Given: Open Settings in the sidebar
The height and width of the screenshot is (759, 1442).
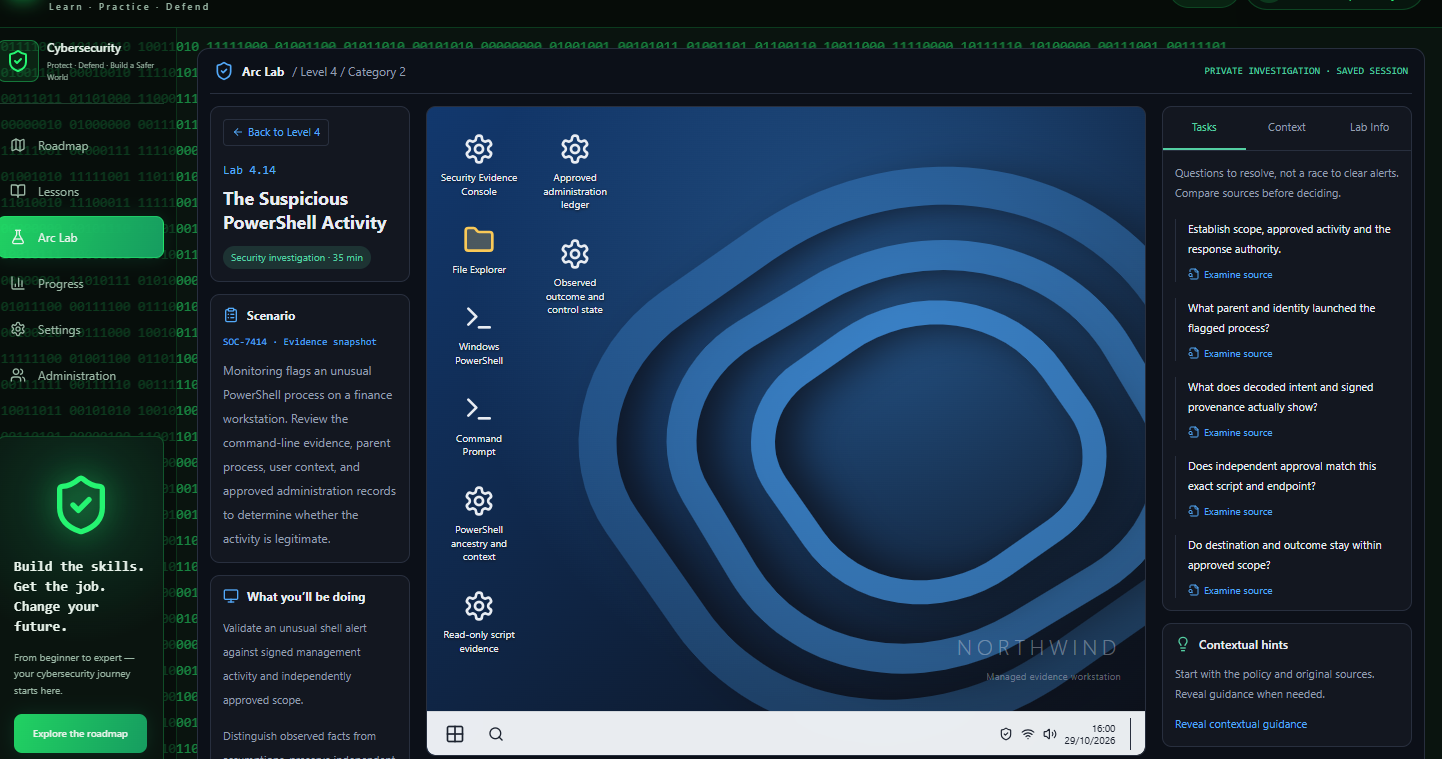Looking at the screenshot, I should tap(82, 330).
